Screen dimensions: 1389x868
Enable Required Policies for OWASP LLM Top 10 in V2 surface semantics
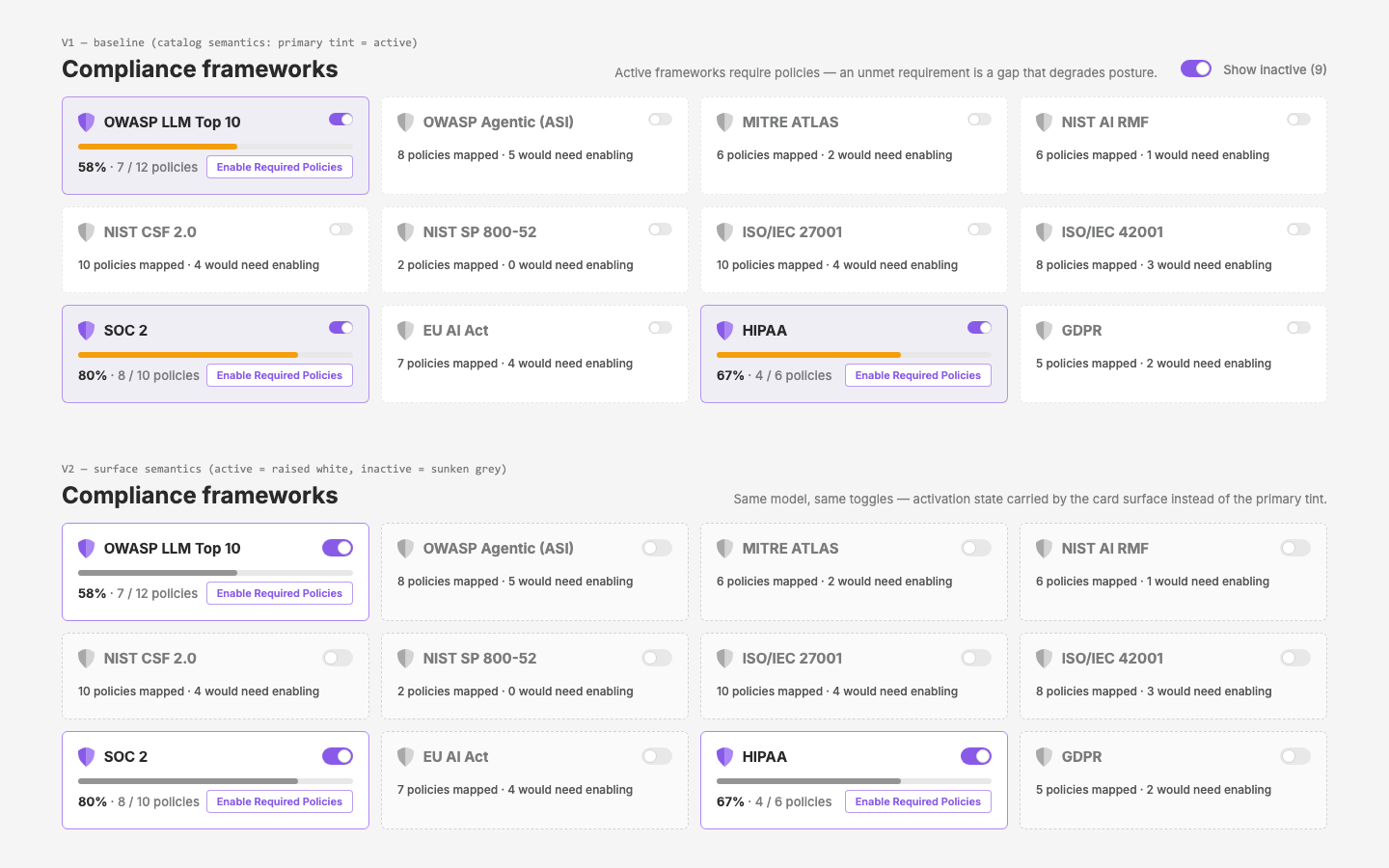[x=280, y=593]
